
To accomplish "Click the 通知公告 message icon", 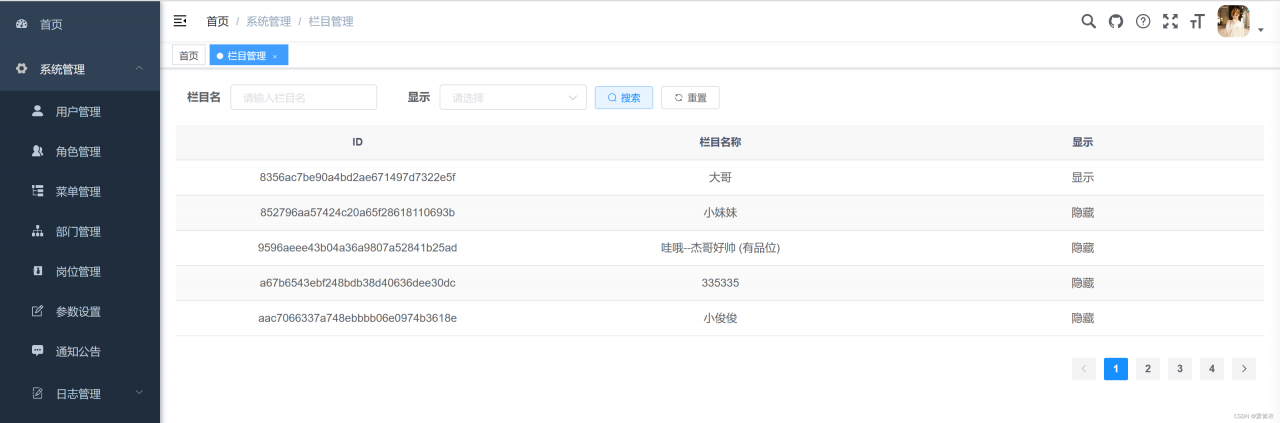I will coord(38,351).
